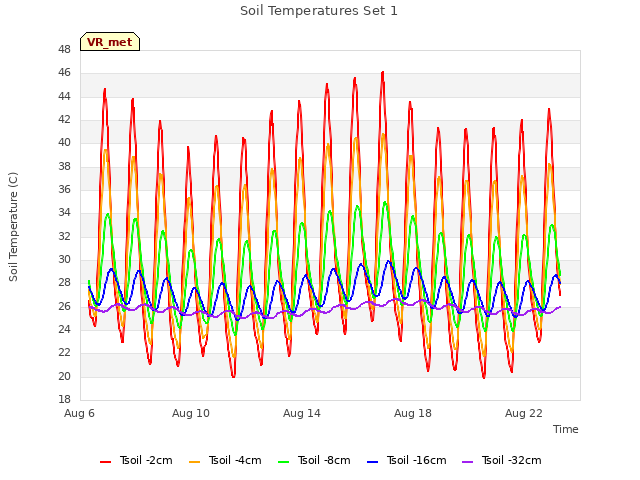
Task: Click the 32 y-axis tick label
Action: coord(64,236)
